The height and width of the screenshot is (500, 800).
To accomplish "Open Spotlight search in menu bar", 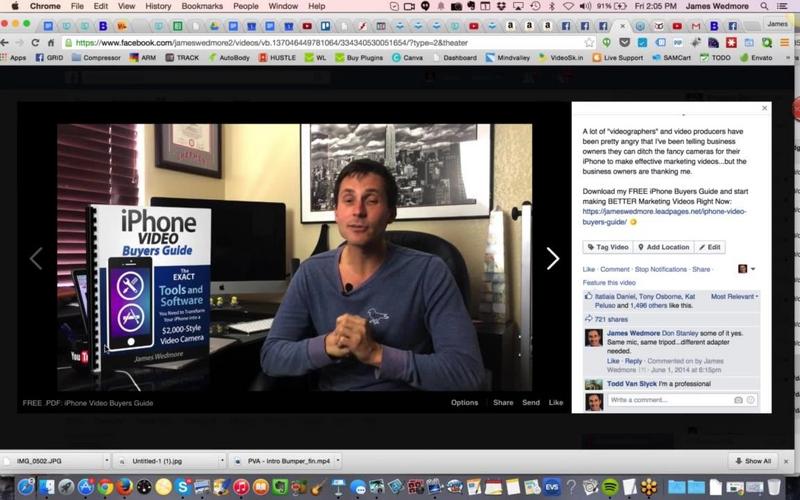I will point(764,6).
